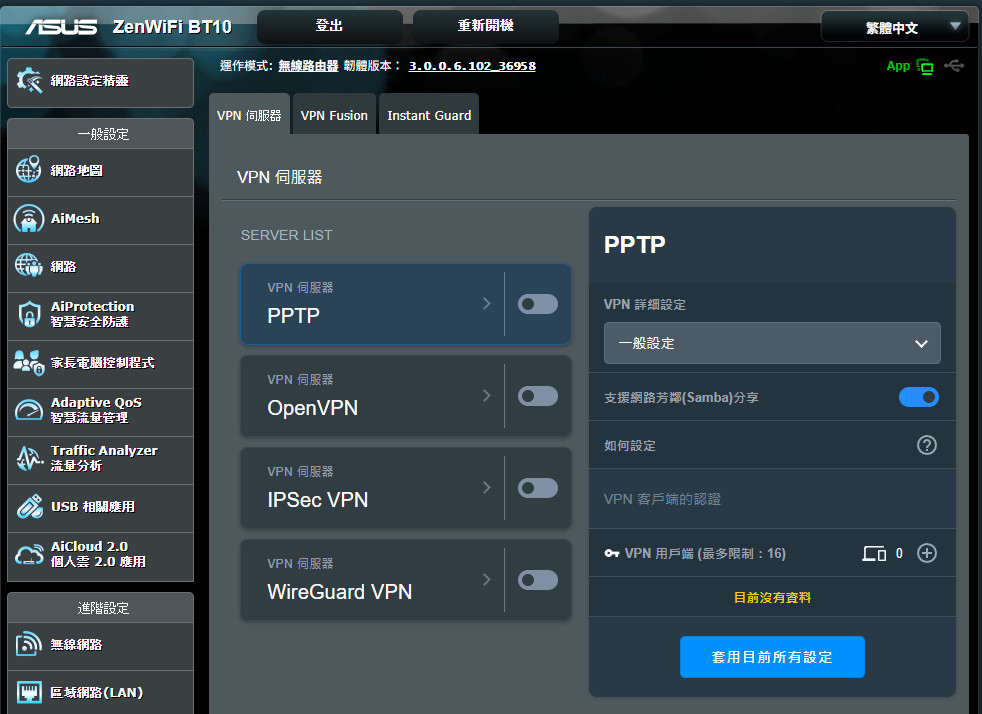The height and width of the screenshot is (714, 982).
Task: Click the help question mark beside 如何設定
Action: point(927,445)
